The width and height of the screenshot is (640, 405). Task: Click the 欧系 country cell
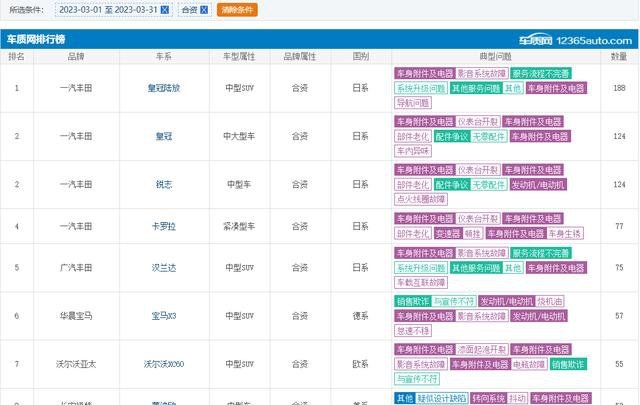(361, 364)
